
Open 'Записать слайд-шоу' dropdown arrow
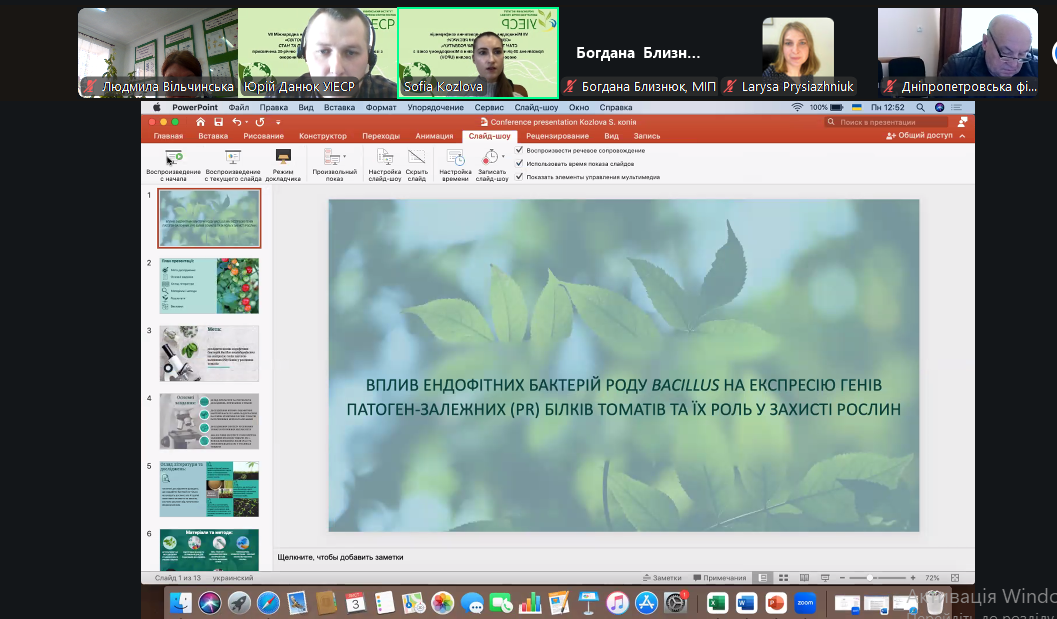point(503,157)
